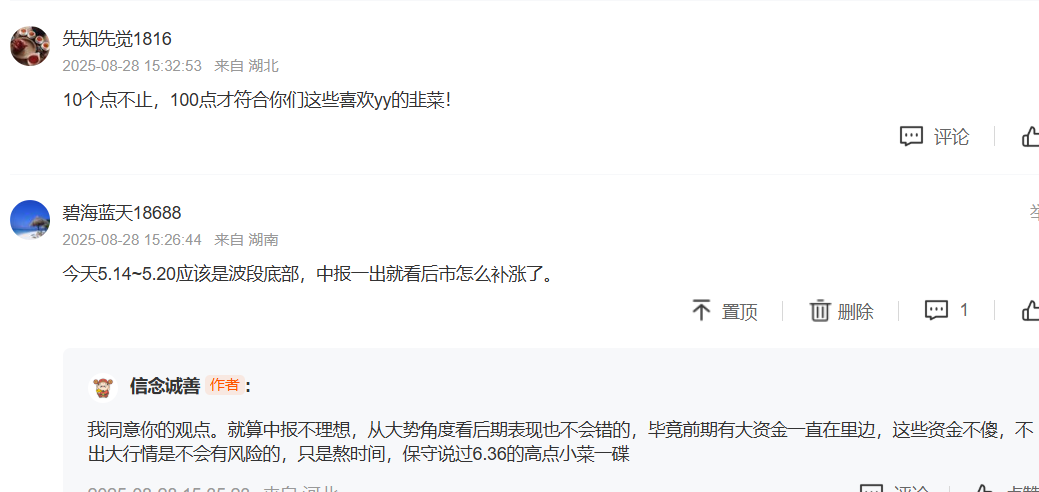Like 信念诚善's reply with thumbs-up icon

982,489
